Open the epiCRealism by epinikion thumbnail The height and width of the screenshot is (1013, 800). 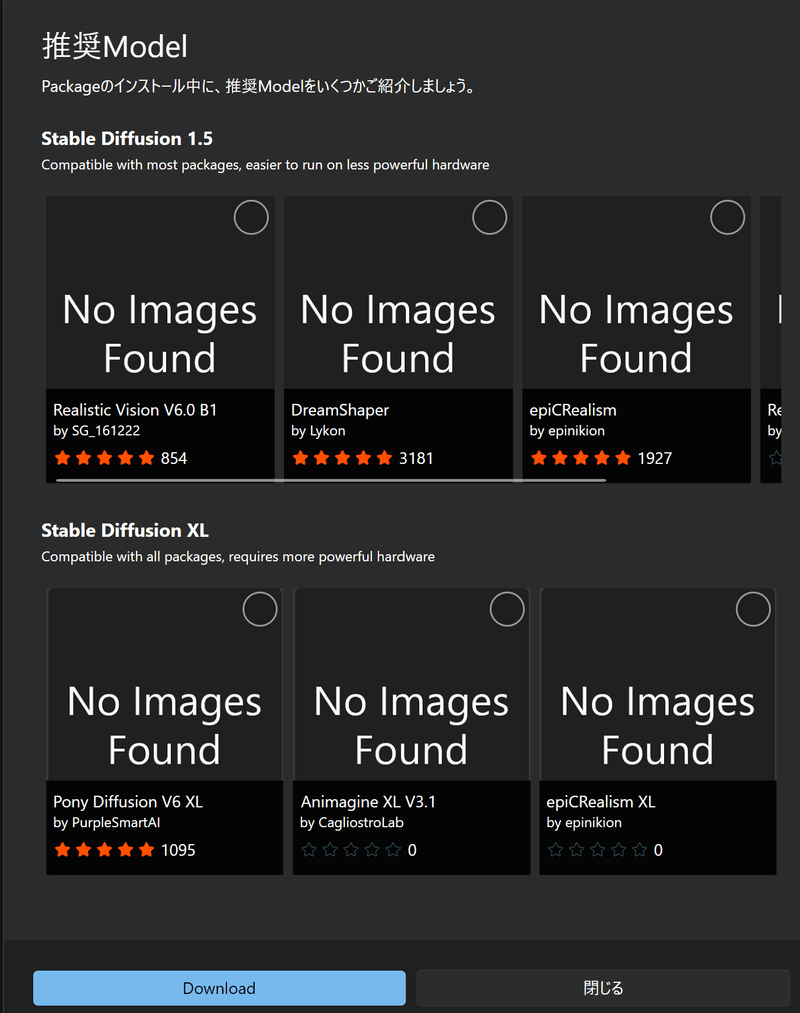(x=637, y=293)
